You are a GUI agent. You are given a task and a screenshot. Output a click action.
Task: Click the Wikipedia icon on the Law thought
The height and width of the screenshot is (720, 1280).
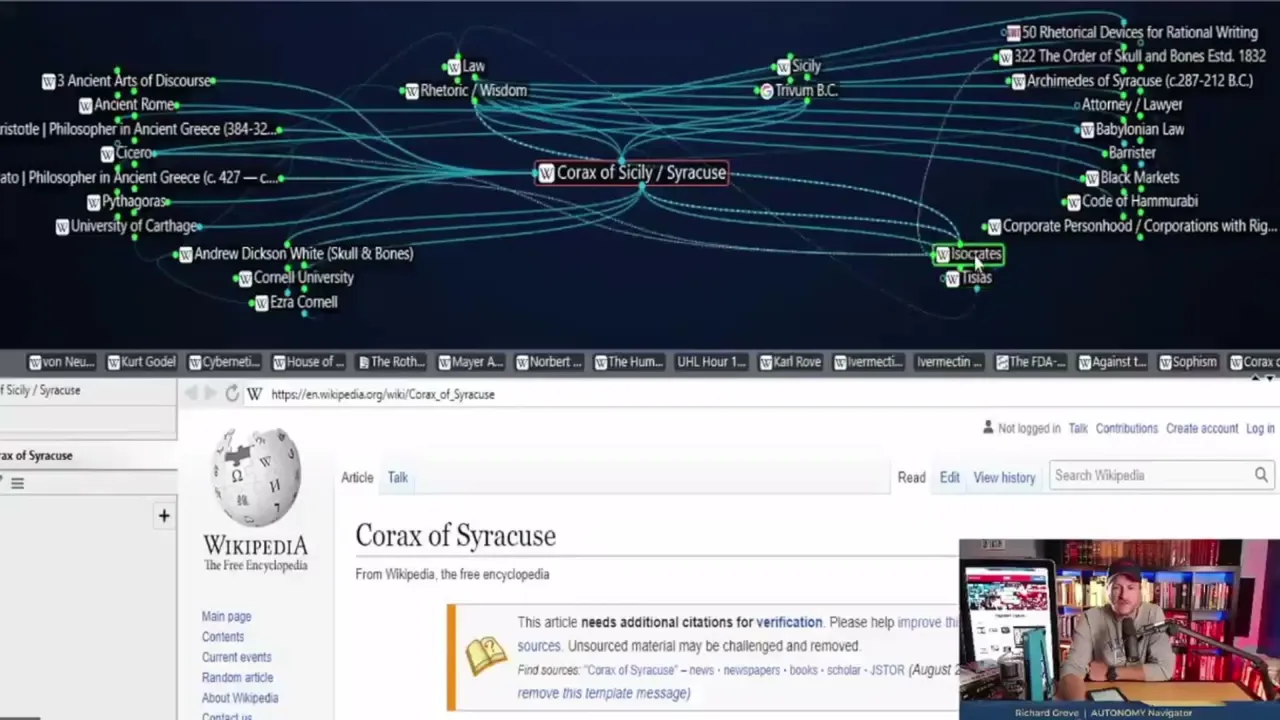(x=454, y=67)
